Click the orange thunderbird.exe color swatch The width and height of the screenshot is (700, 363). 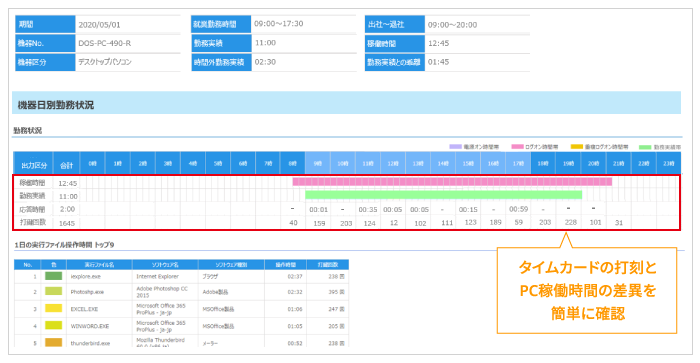click(54, 342)
